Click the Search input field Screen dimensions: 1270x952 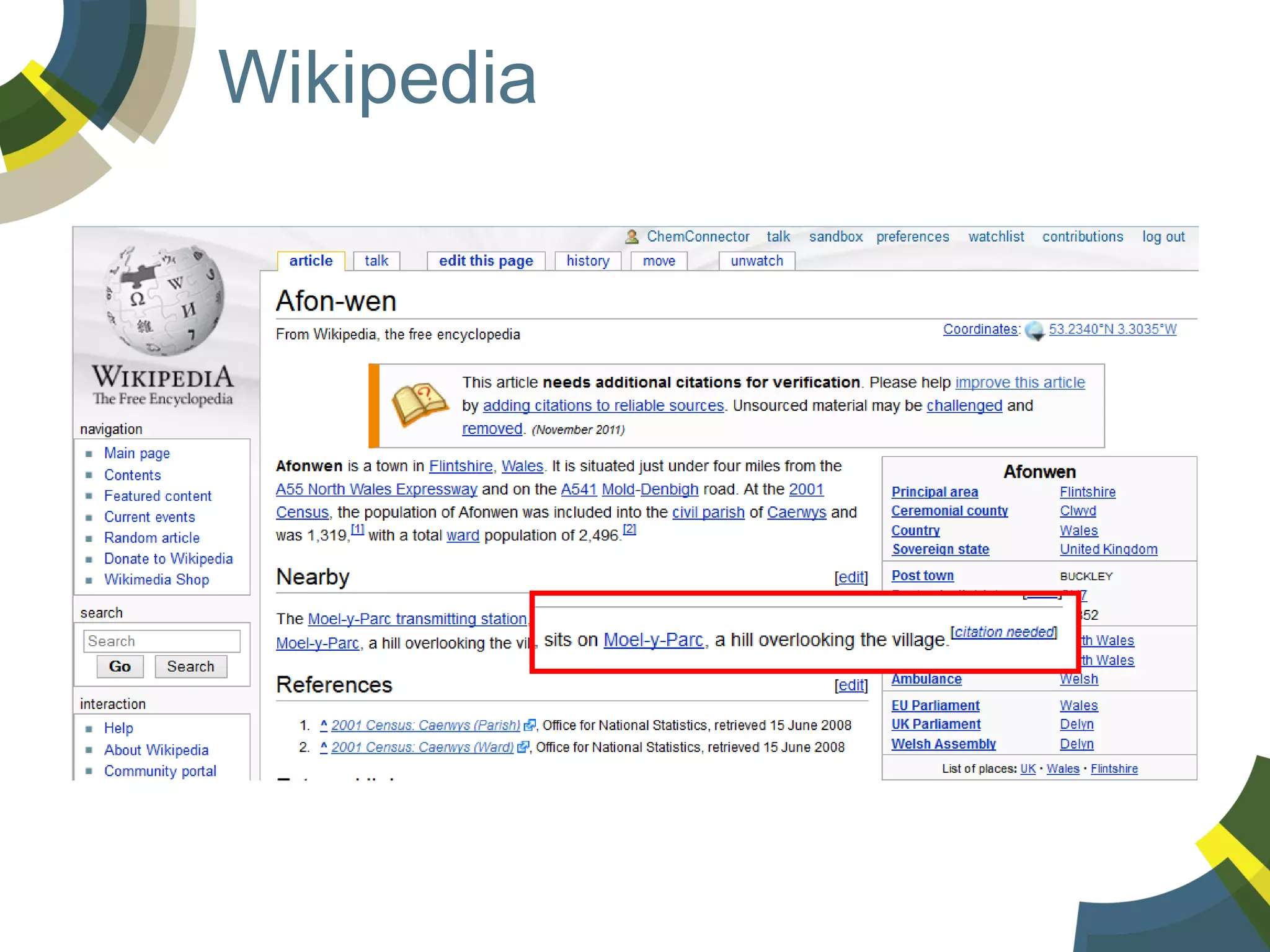162,641
